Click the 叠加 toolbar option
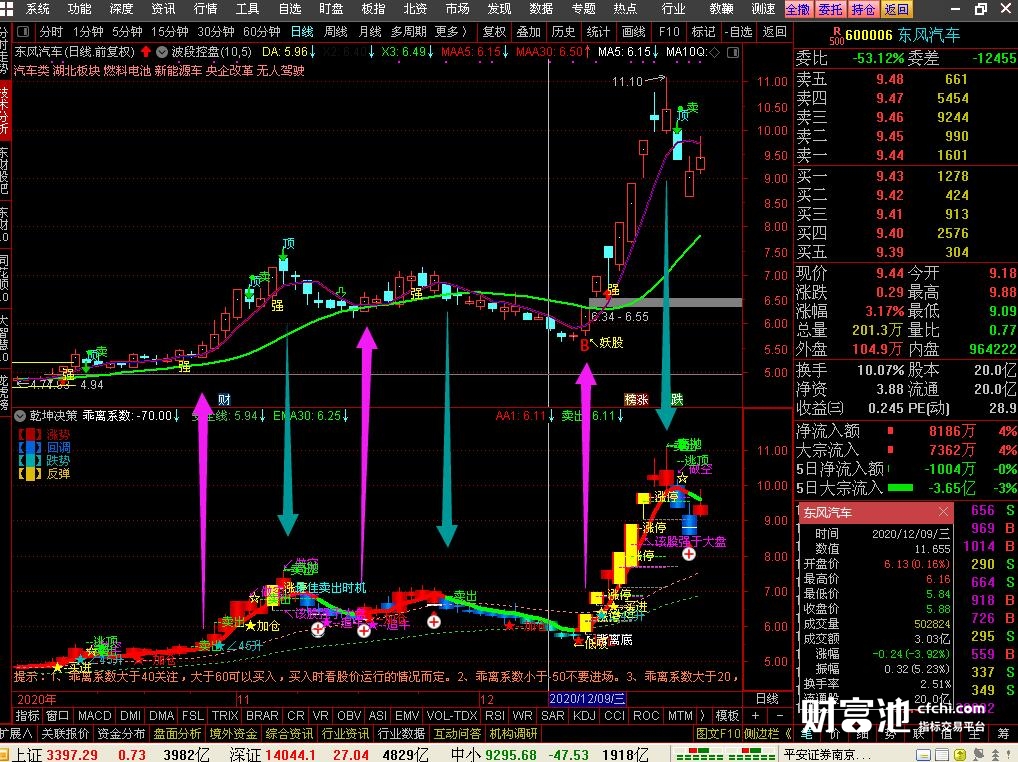This screenshot has height=762, width=1018. point(528,32)
